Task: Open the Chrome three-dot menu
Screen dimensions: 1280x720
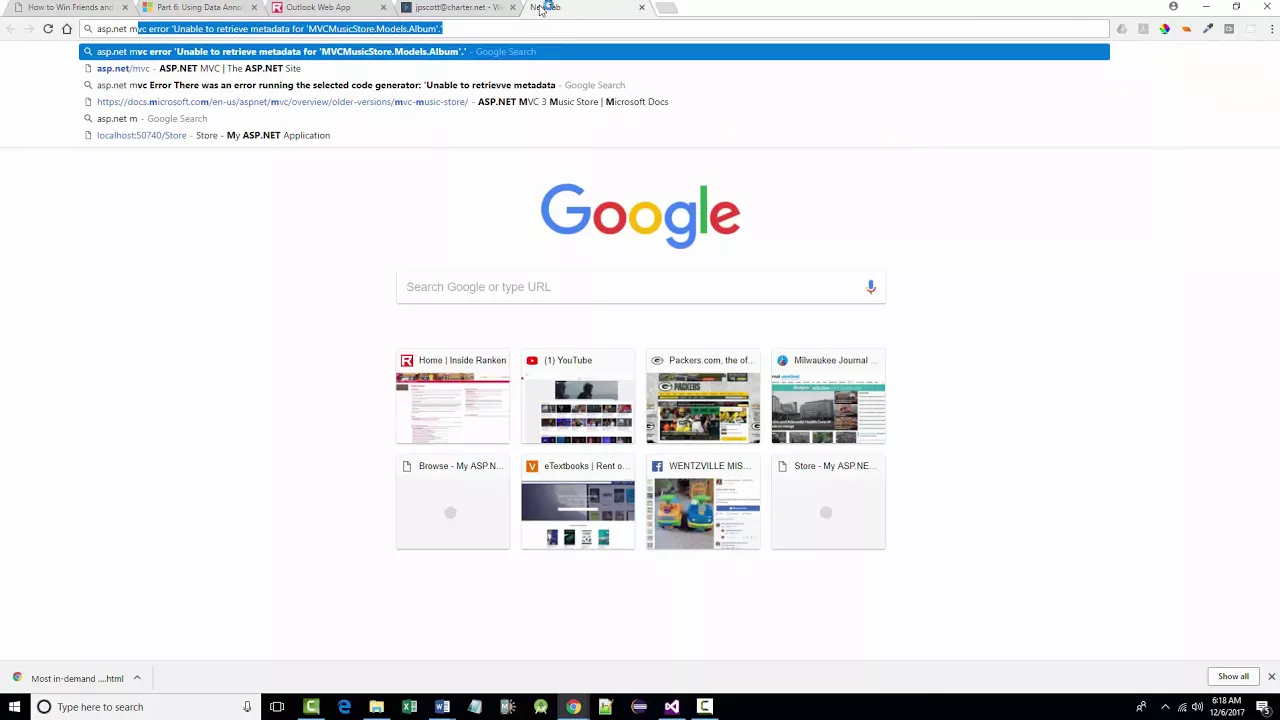Action: (1272, 29)
